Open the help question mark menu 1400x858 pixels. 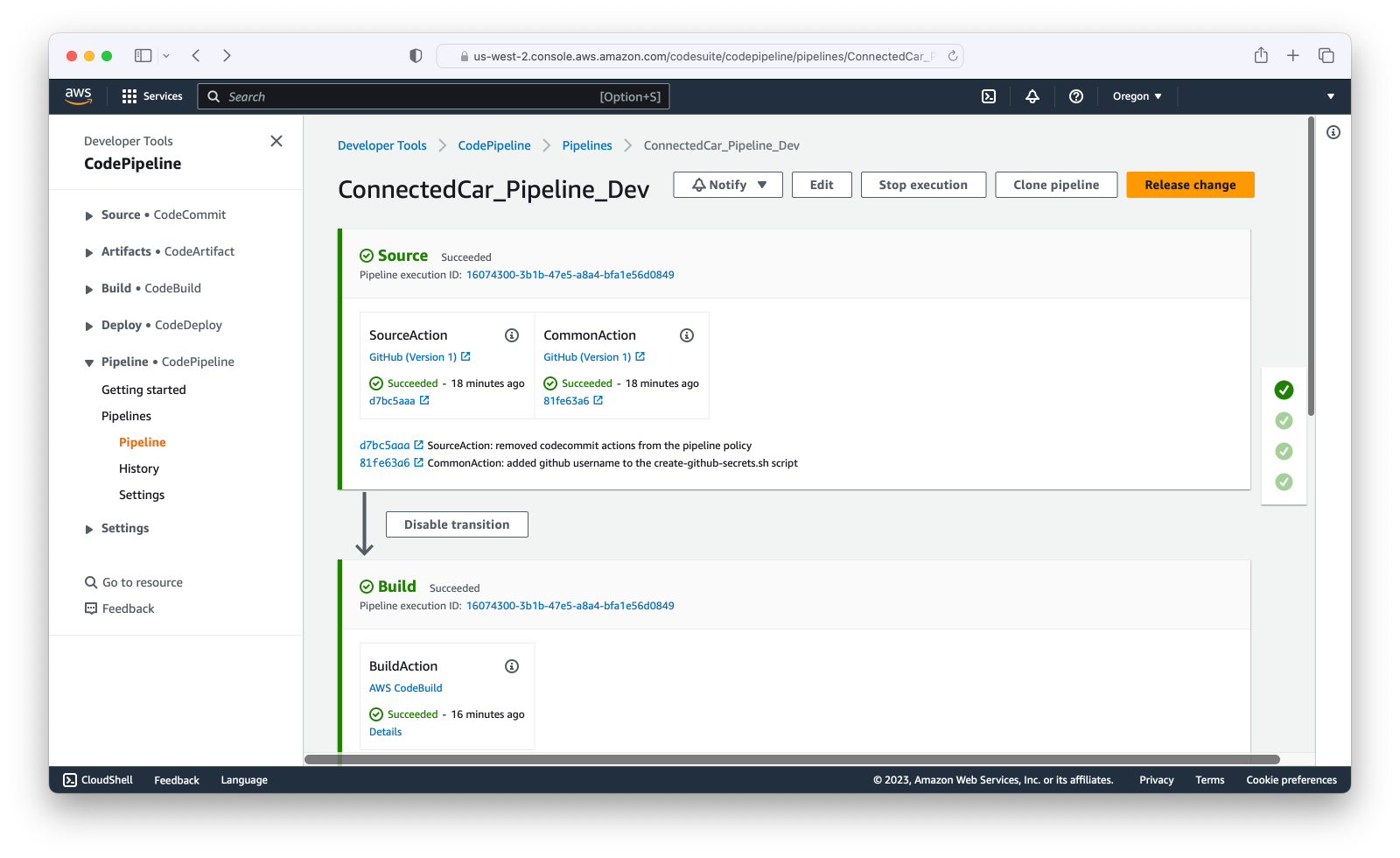click(x=1076, y=96)
